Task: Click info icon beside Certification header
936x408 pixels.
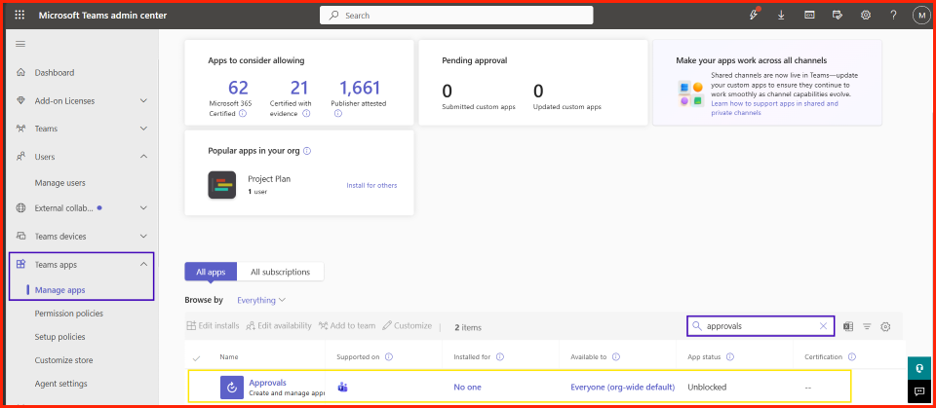Action: pos(852,357)
